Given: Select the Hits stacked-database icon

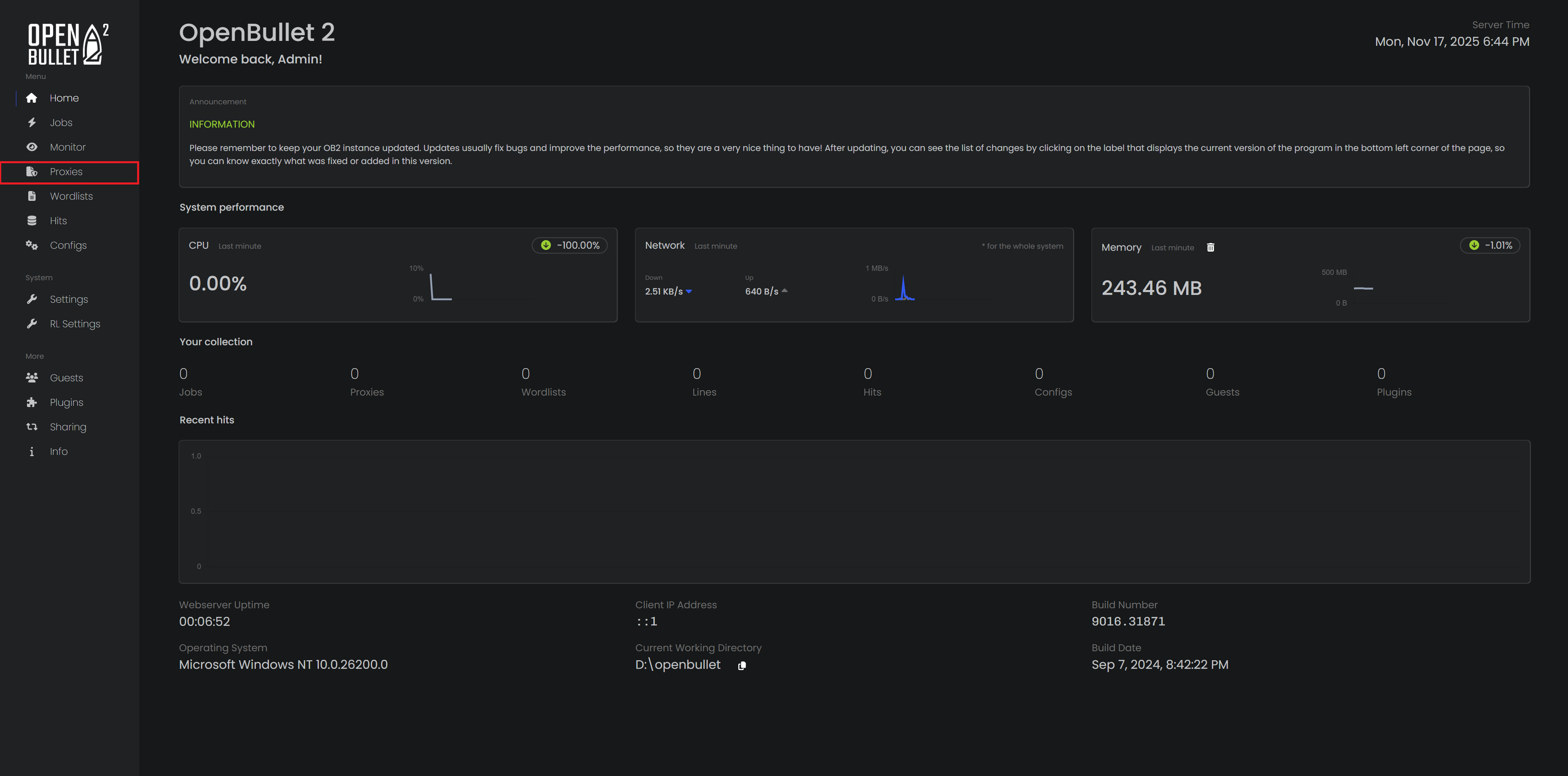Looking at the screenshot, I should coord(32,220).
